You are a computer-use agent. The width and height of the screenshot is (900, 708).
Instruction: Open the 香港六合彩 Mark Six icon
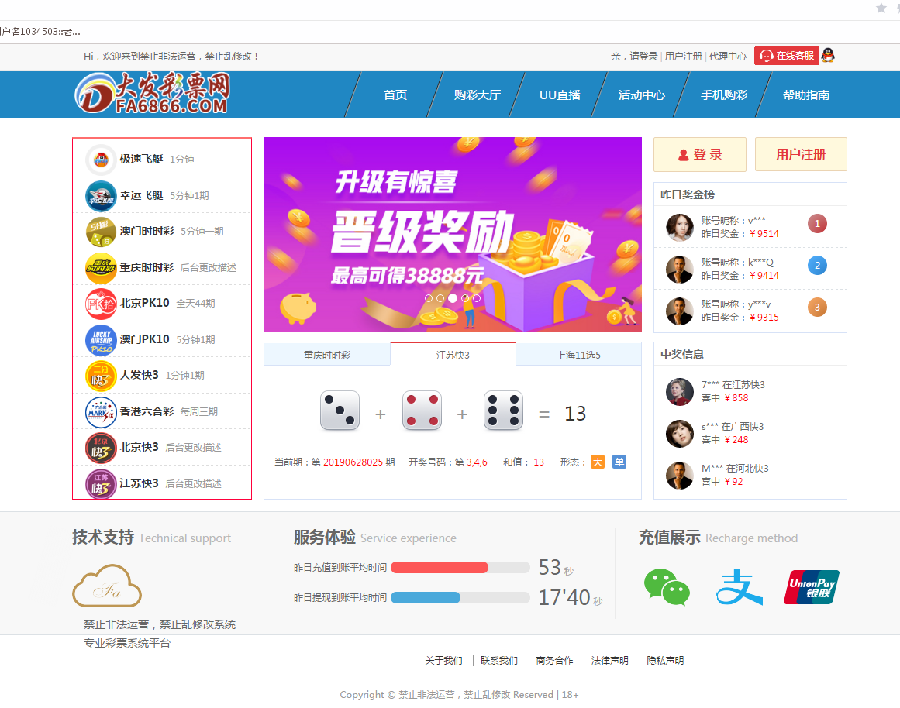coord(100,411)
